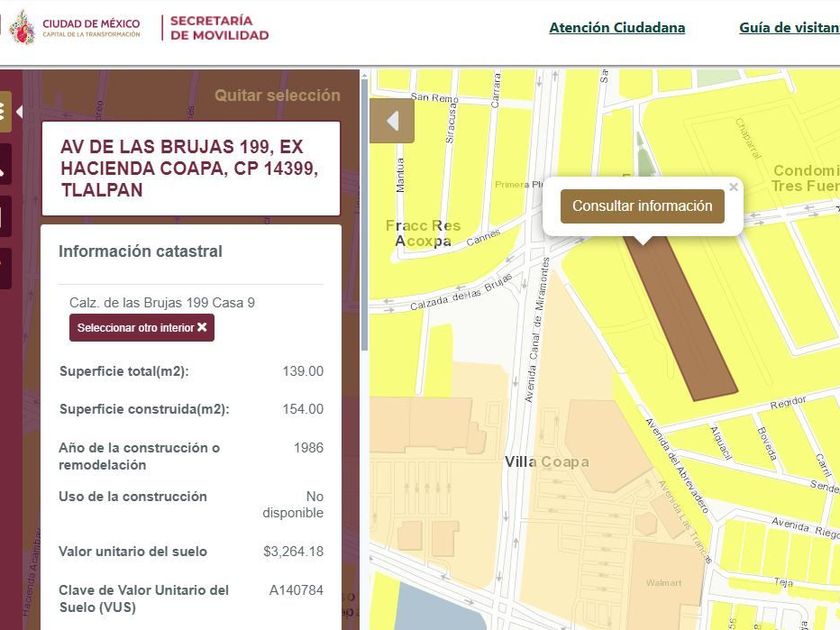Click the 'Walmart' label on the map
This screenshot has width=840, height=630.
pyautogui.click(x=664, y=583)
